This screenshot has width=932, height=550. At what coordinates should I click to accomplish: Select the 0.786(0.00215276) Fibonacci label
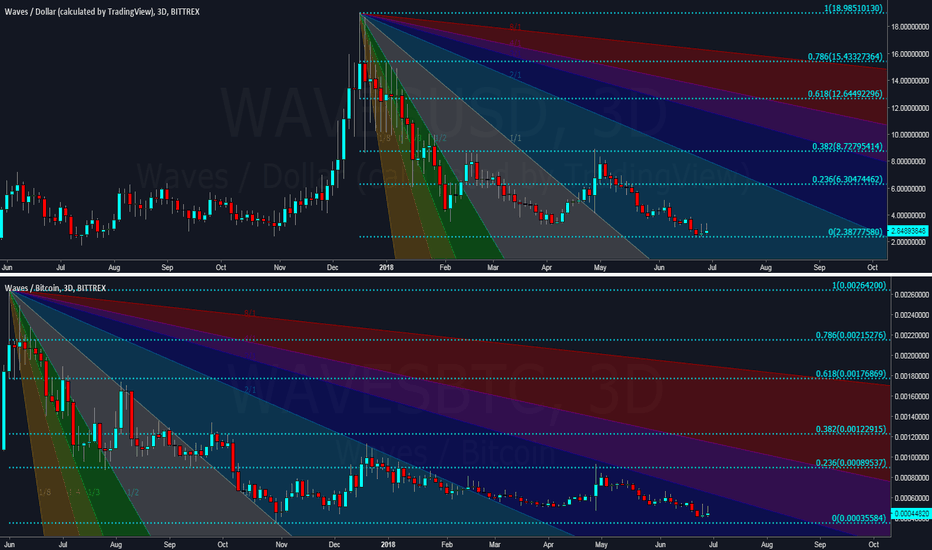pos(851,335)
